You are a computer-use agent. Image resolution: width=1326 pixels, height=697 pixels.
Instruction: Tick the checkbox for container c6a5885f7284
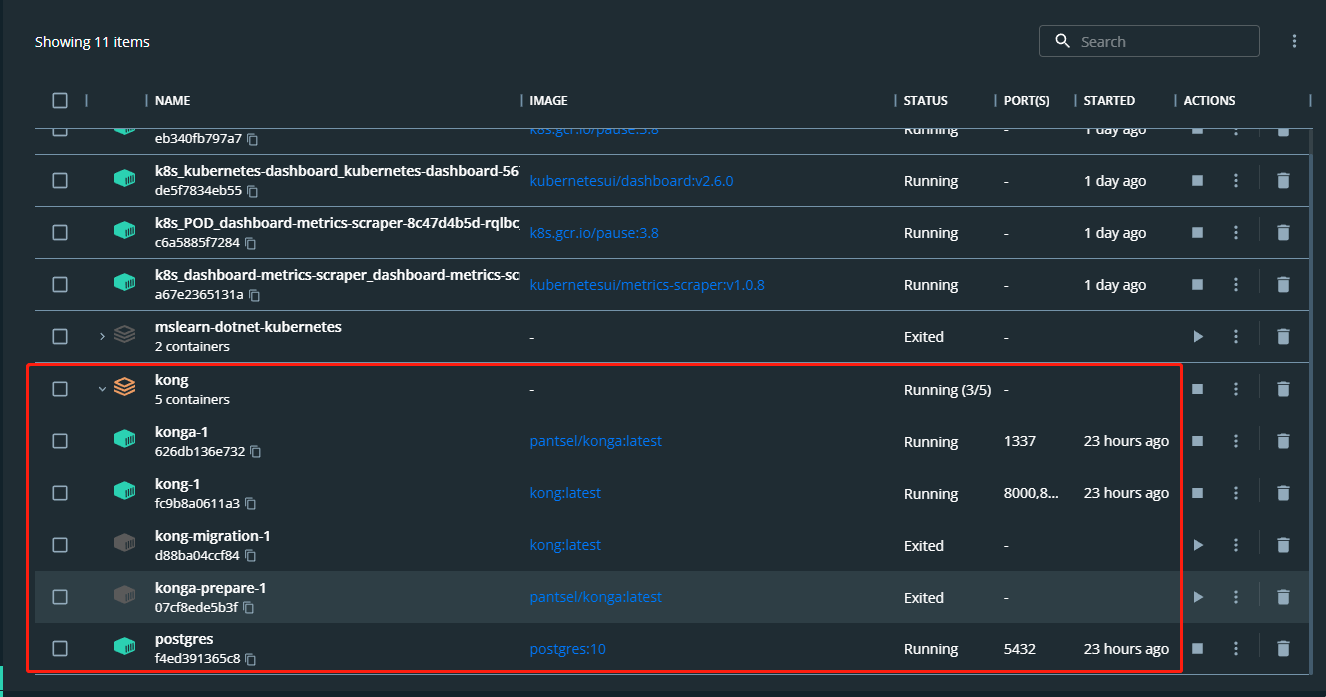(60, 233)
